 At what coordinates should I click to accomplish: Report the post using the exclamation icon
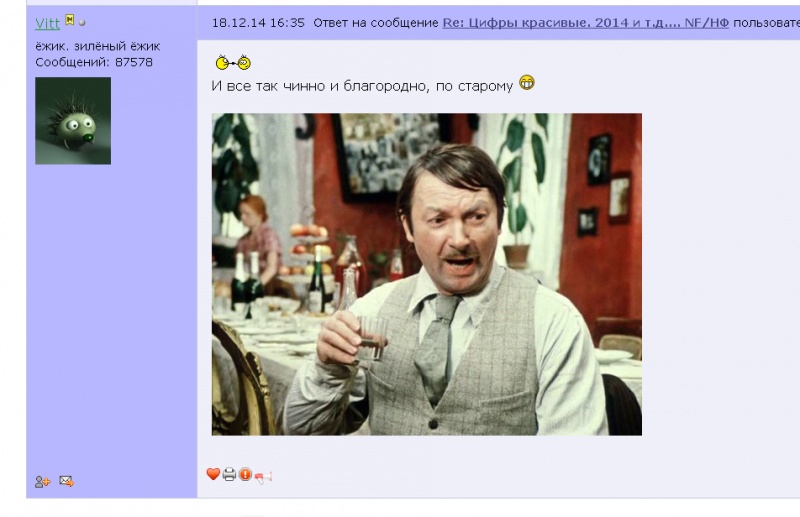coord(245,474)
